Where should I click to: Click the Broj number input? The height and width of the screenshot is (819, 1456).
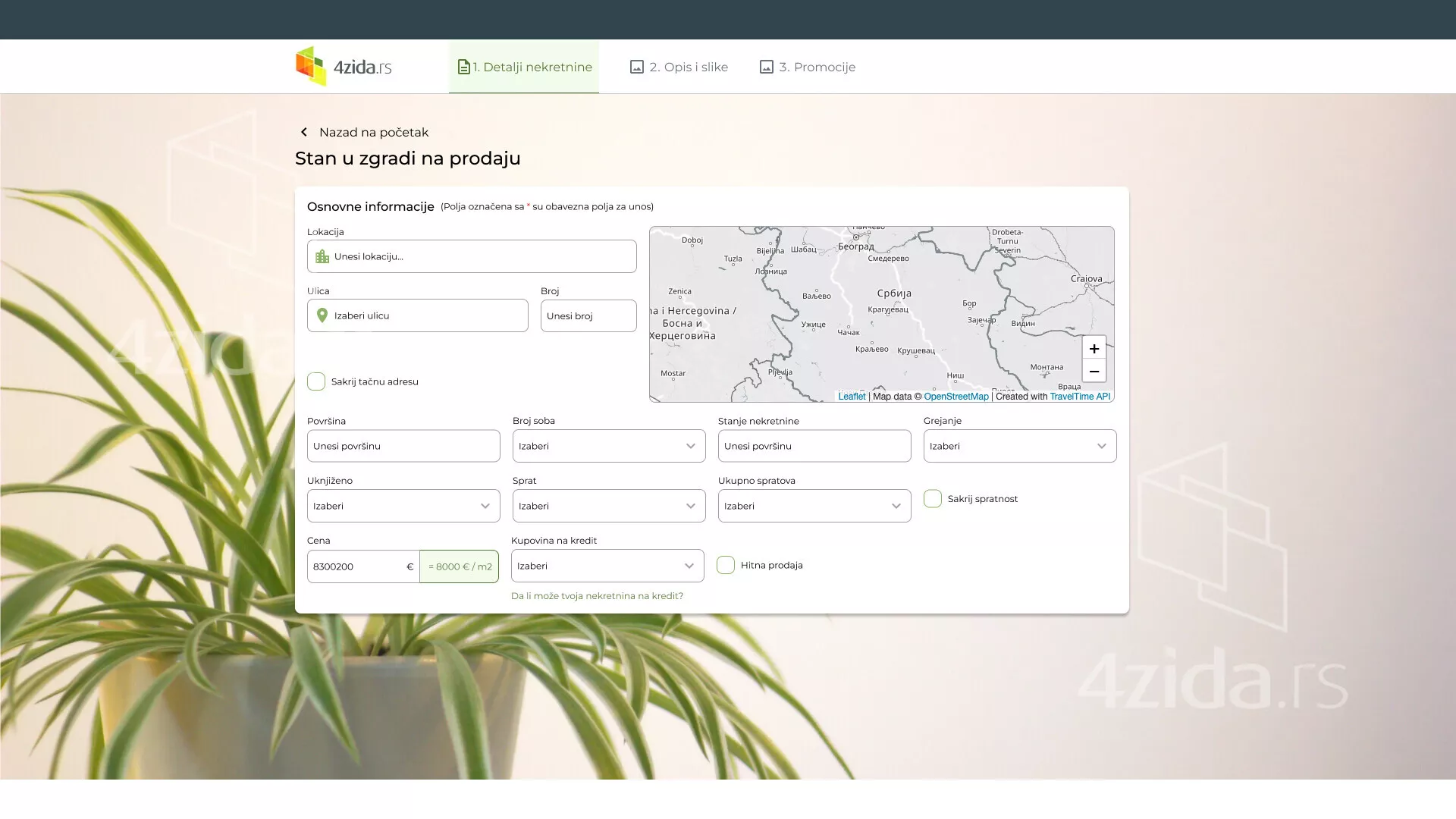tap(588, 315)
